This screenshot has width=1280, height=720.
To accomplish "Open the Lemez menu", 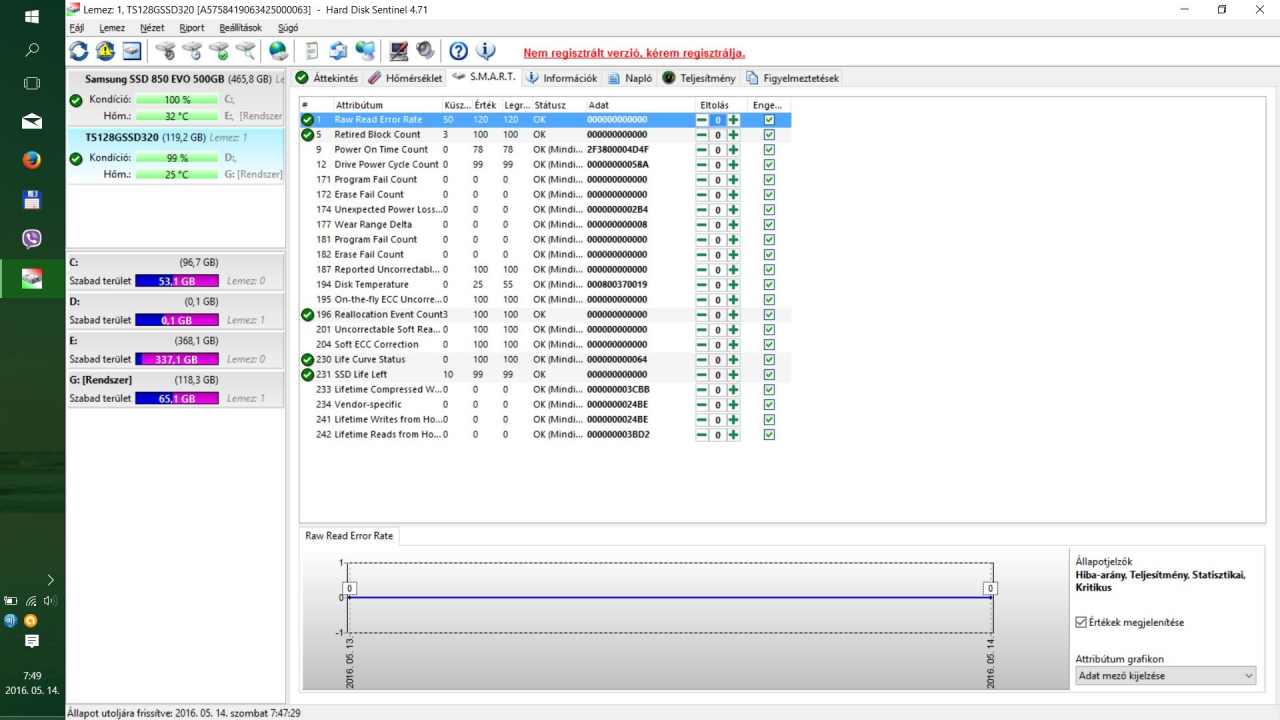I will tap(112, 28).
